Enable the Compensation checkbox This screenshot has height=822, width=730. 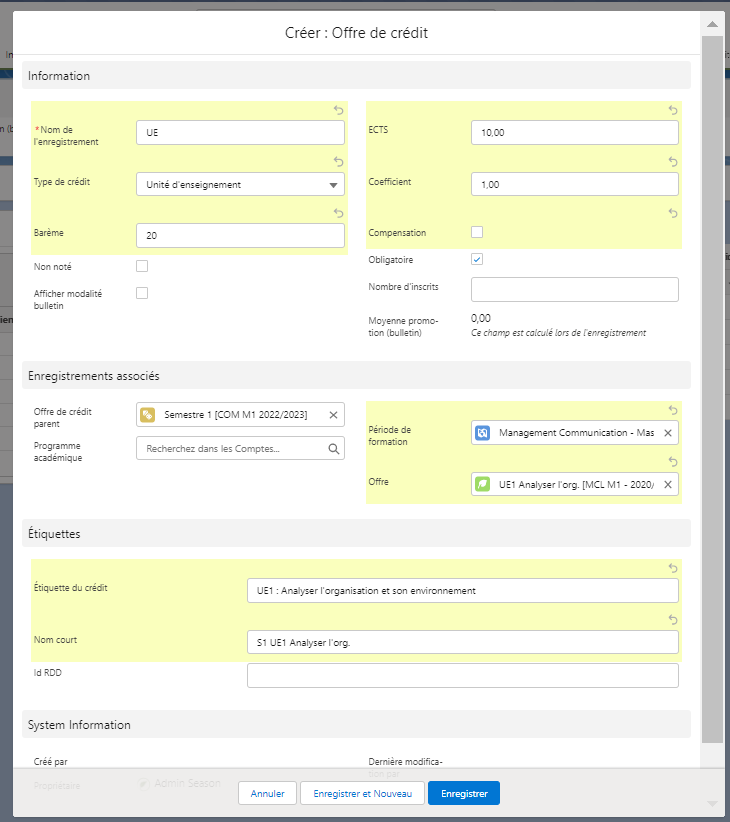[477, 232]
